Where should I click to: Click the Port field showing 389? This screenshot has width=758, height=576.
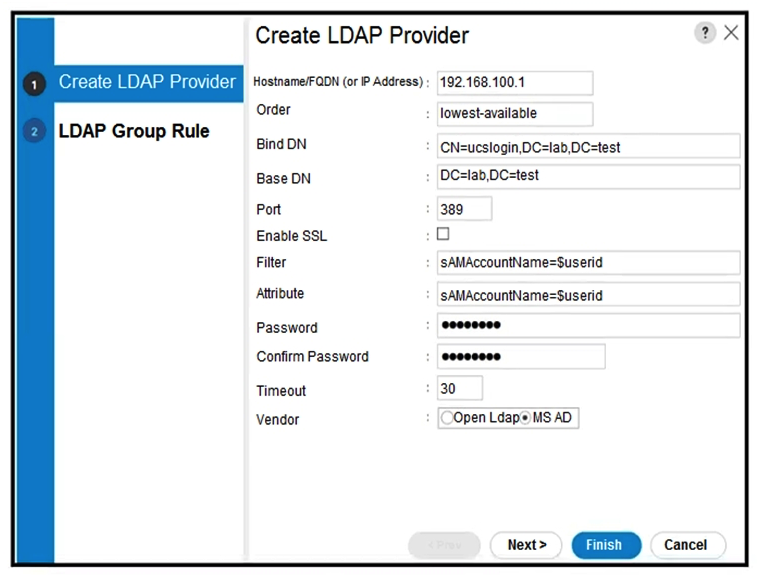[x=464, y=209]
